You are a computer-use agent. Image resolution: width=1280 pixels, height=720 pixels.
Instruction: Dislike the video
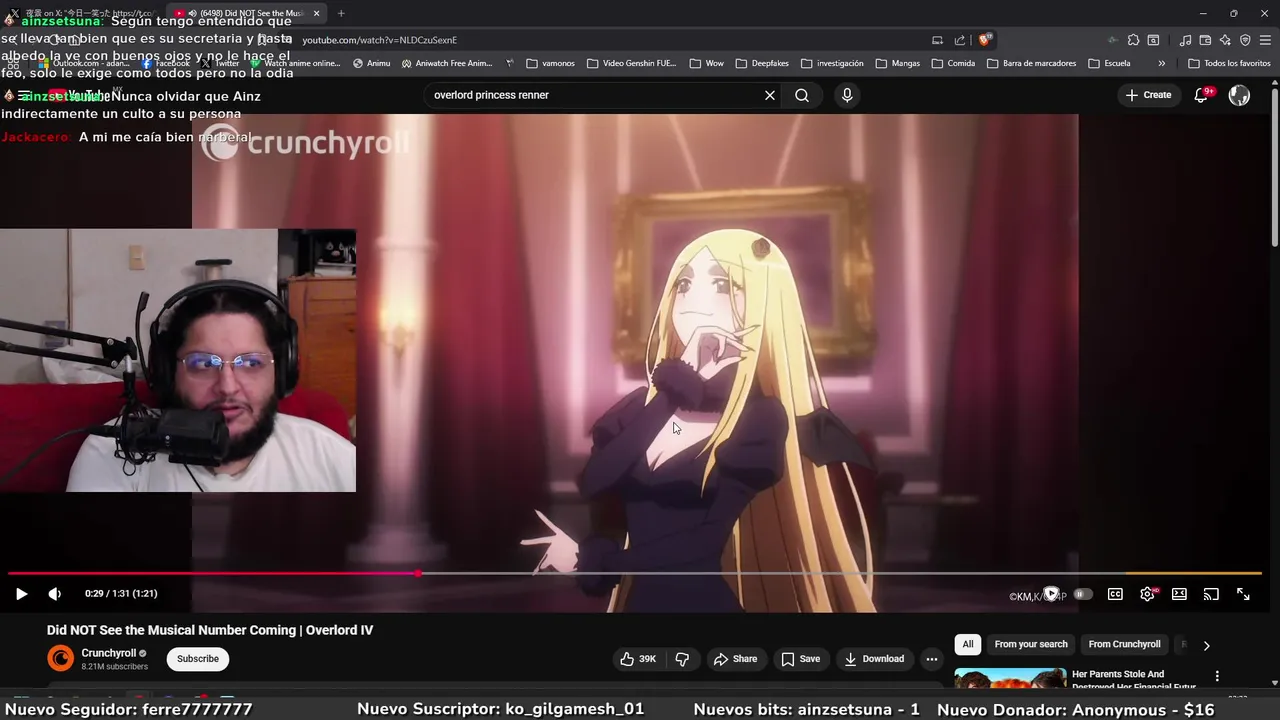click(682, 659)
